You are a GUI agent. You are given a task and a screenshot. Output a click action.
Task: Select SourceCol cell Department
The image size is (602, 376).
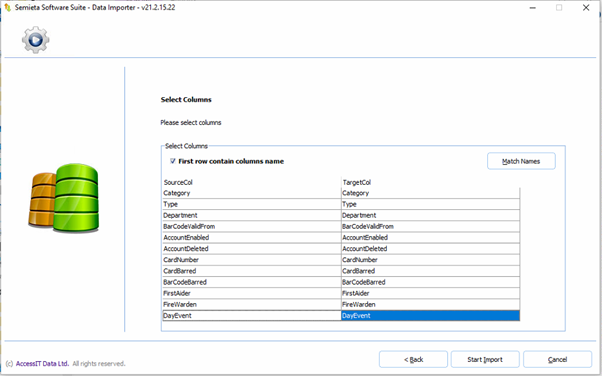pyautogui.click(x=252, y=215)
